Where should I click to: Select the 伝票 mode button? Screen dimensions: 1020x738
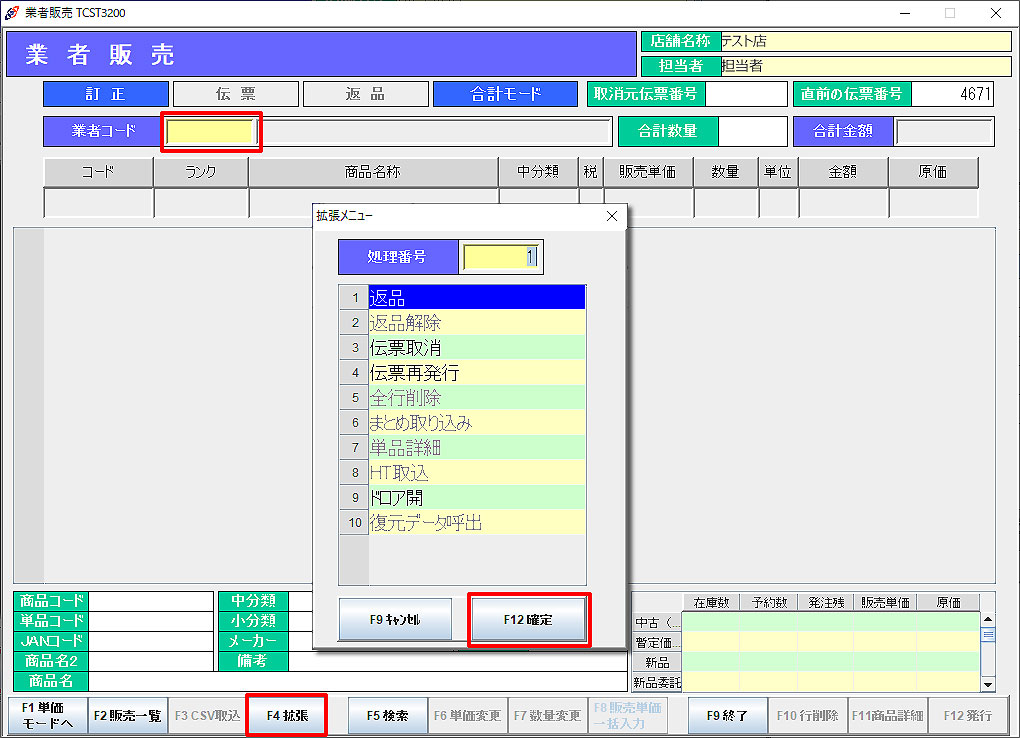(x=235, y=94)
